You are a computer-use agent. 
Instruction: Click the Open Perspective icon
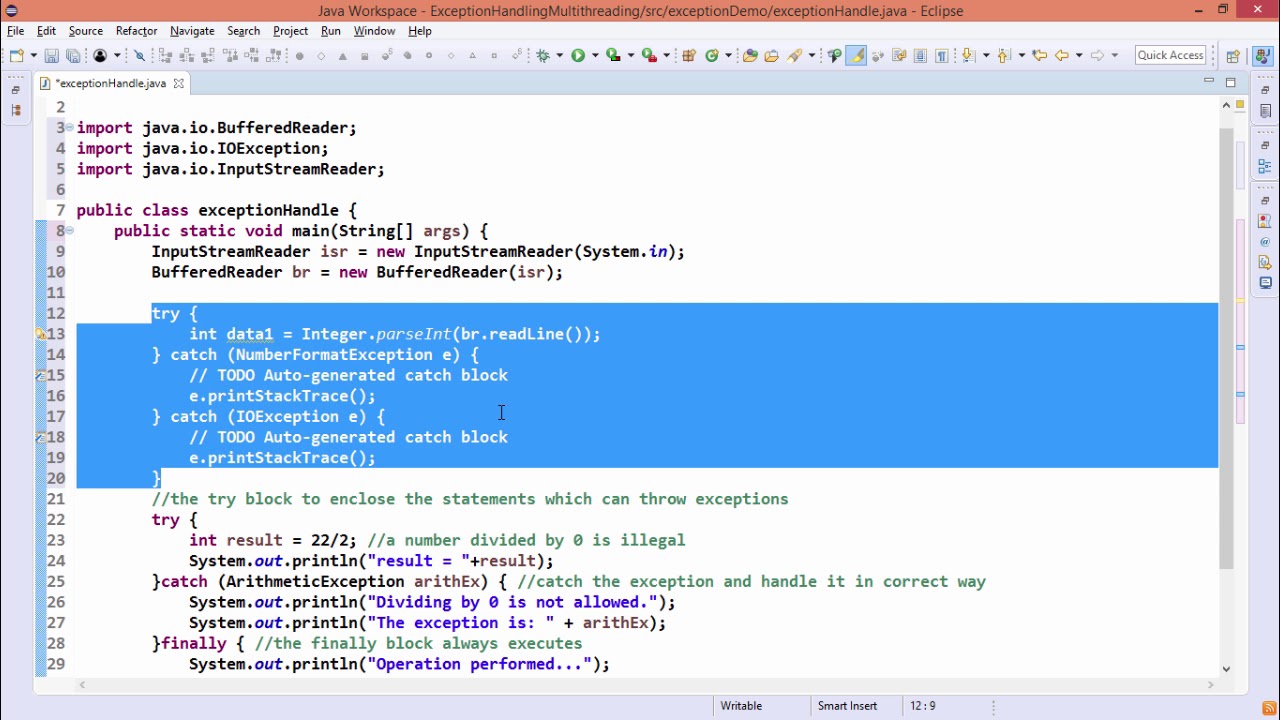(1233, 56)
